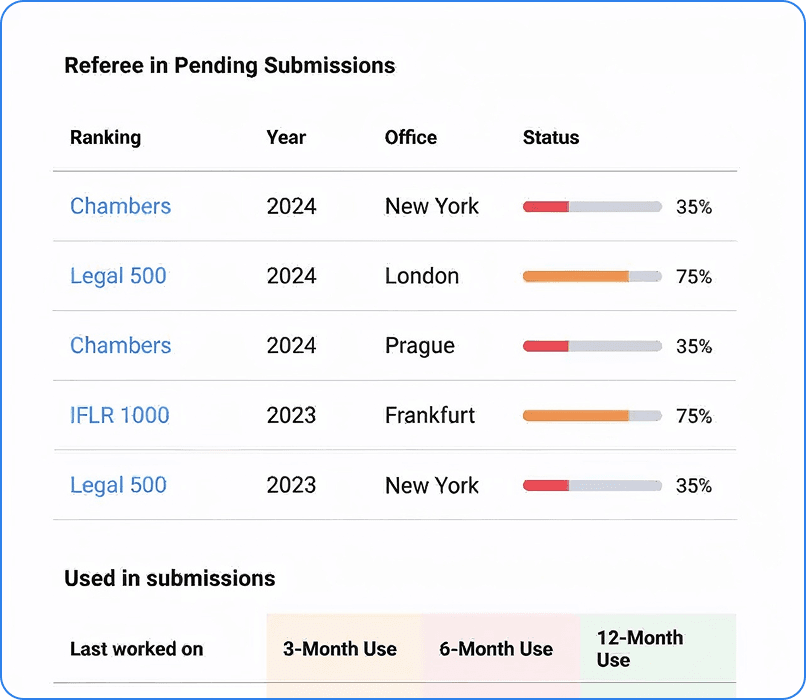Select the Status column header
806x700 pixels.
click(551, 137)
